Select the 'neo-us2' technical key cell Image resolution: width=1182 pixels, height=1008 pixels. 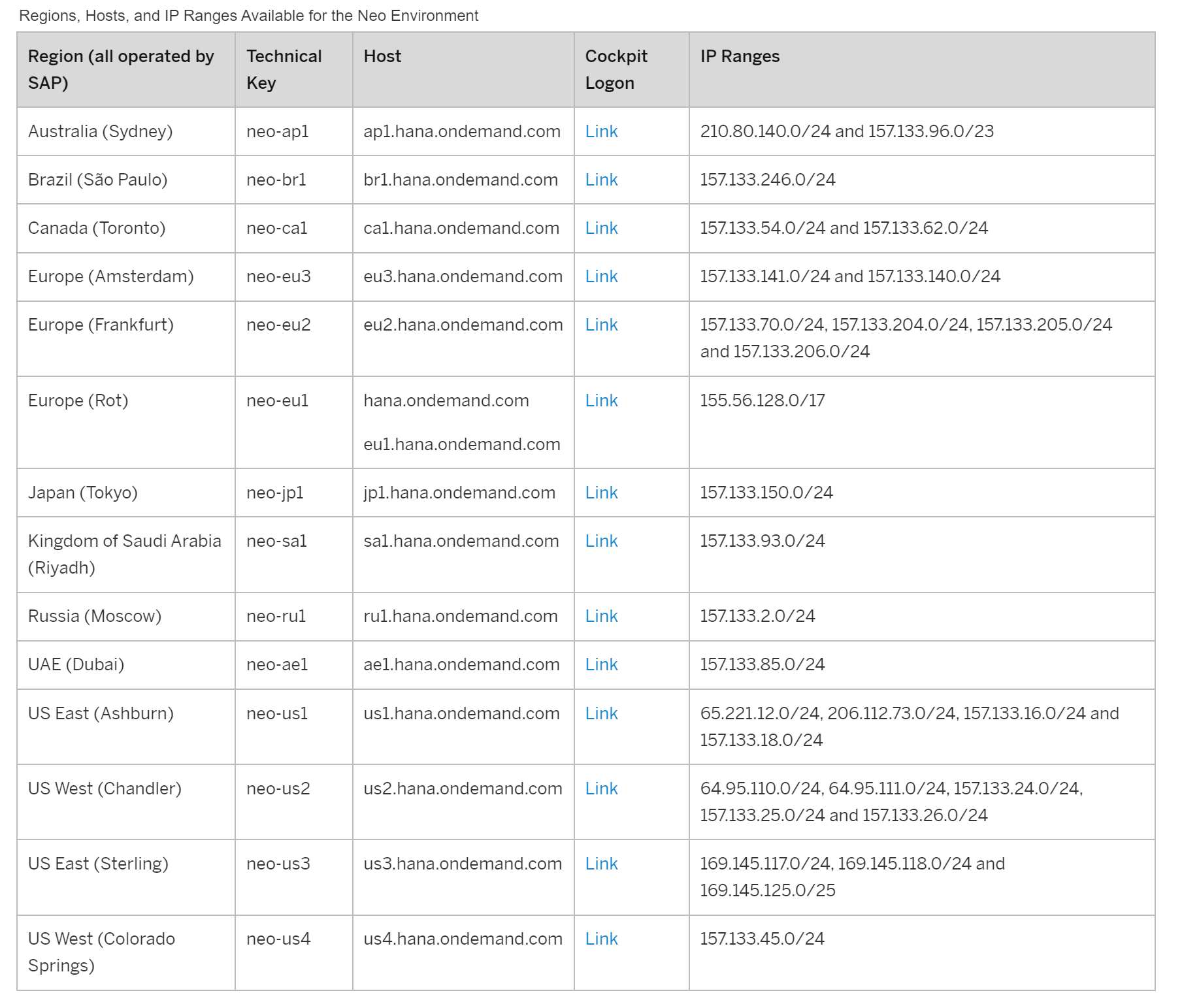coord(294,802)
